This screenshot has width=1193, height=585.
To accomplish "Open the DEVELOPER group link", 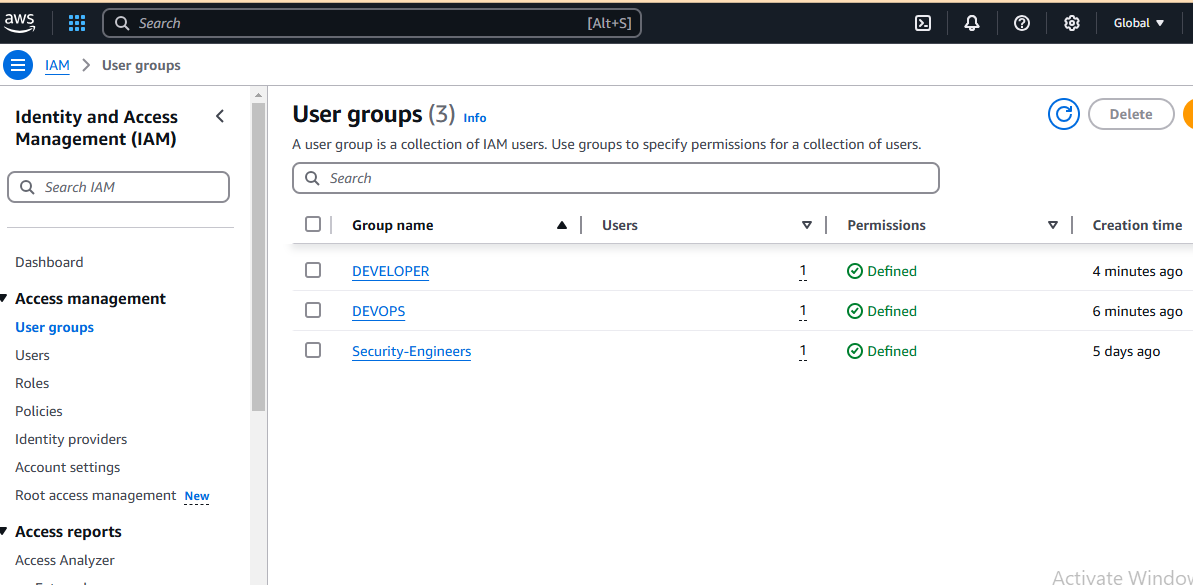I will [x=390, y=271].
